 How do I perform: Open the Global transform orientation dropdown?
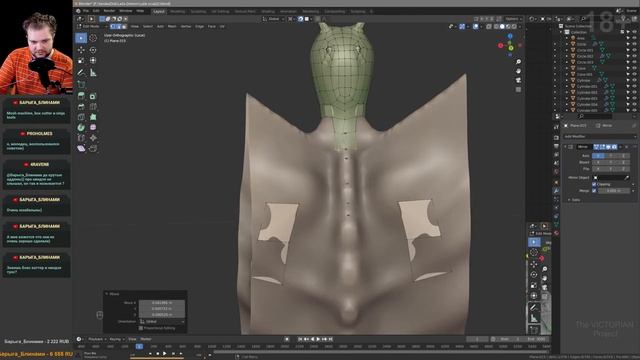(273, 19)
